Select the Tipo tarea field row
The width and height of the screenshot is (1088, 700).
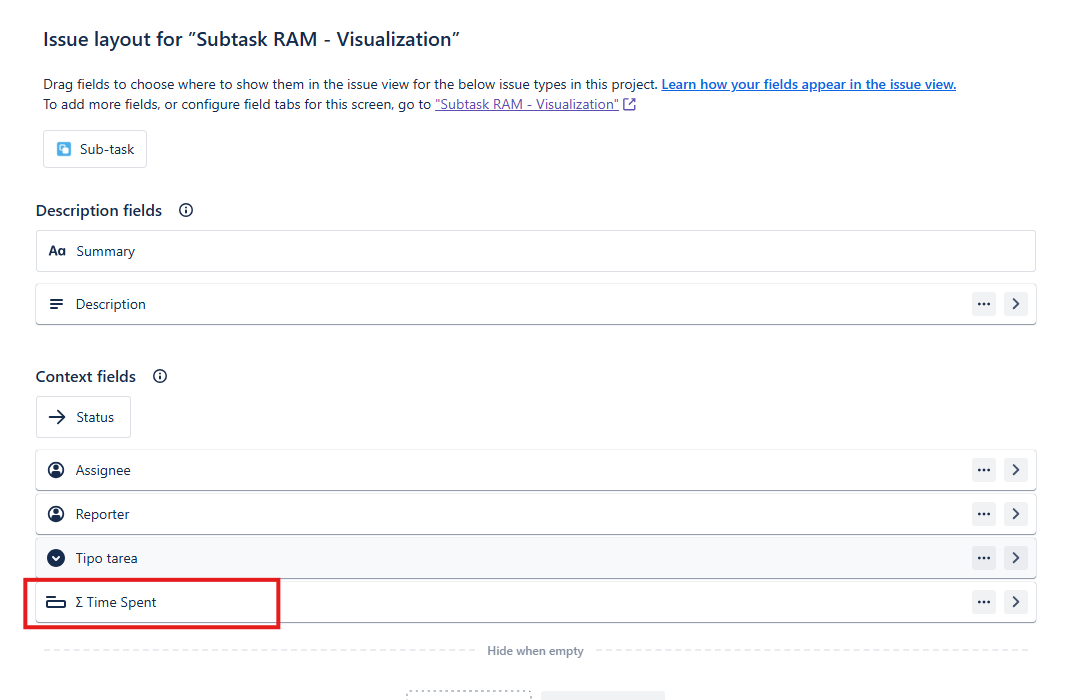pyautogui.click(x=536, y=558)
